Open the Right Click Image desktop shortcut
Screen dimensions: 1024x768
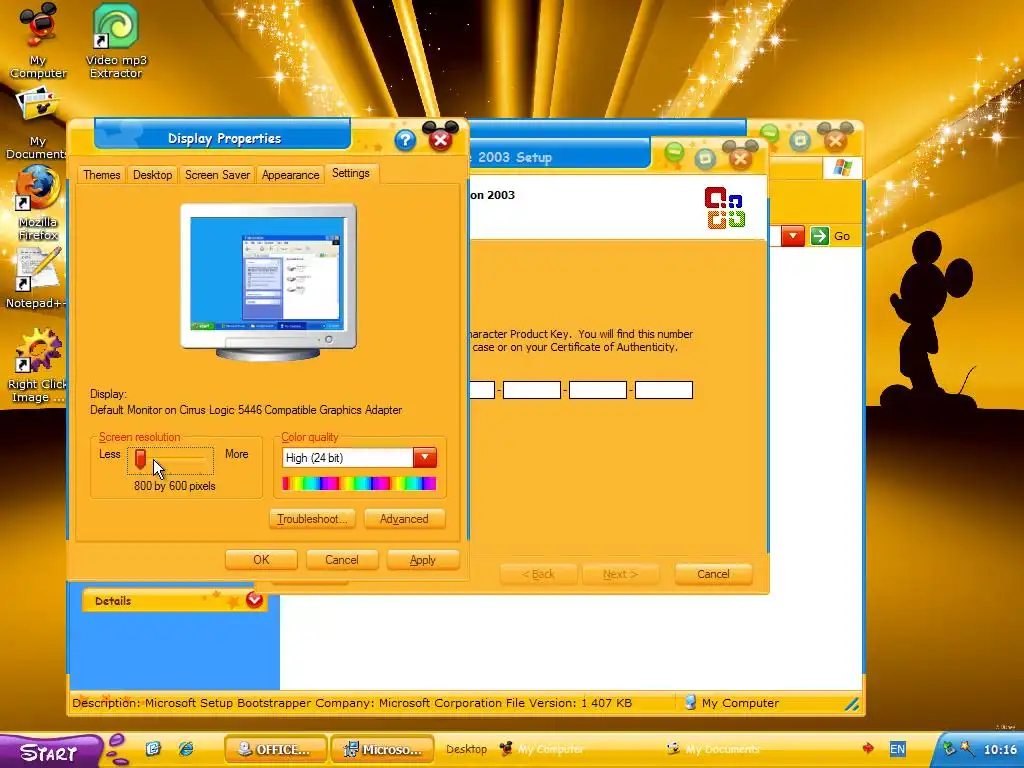click(x=37, y=366)
